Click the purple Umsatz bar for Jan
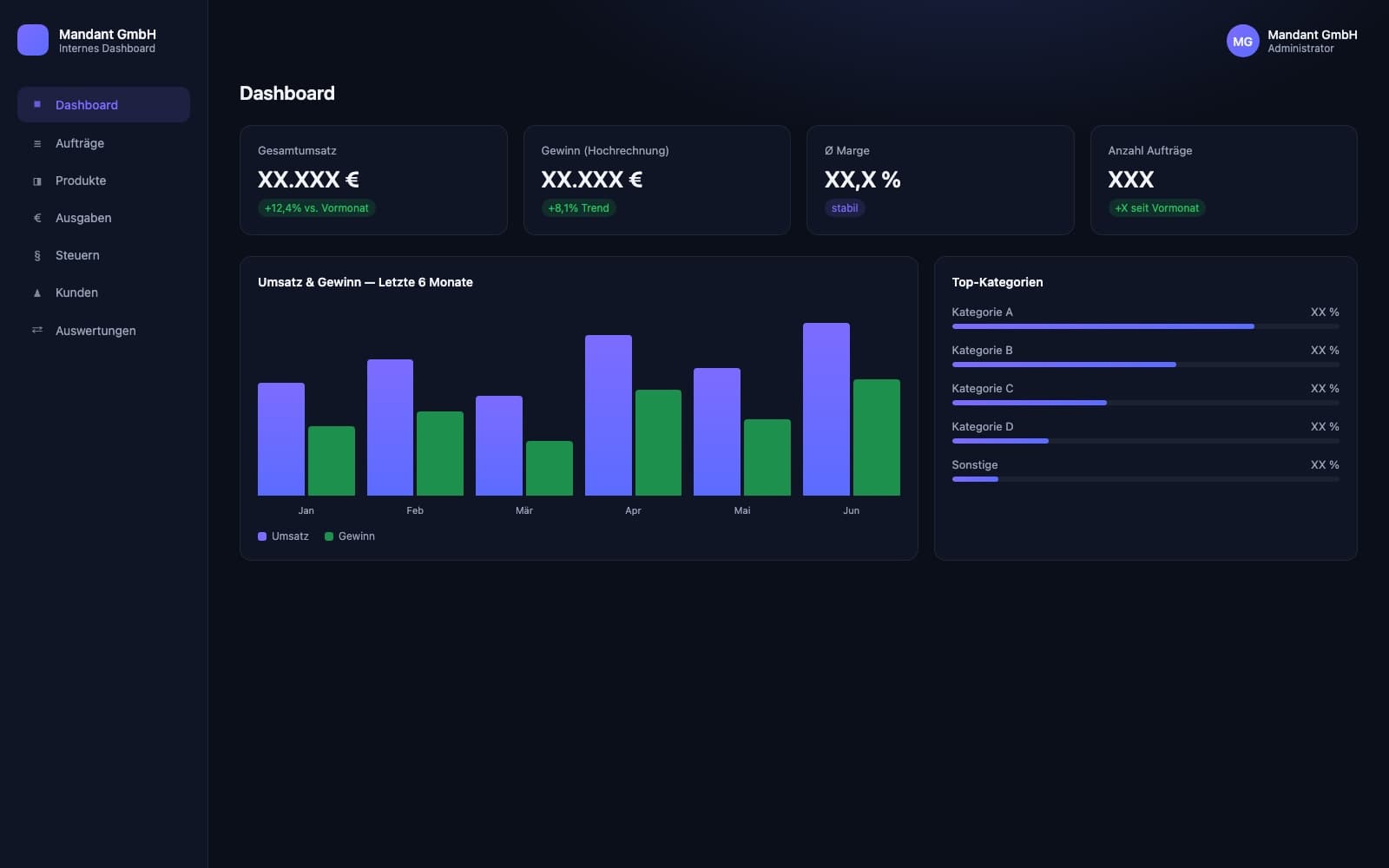Viewport: 1389px width, 868px height. pyautogui.click(x=281, y=439)
